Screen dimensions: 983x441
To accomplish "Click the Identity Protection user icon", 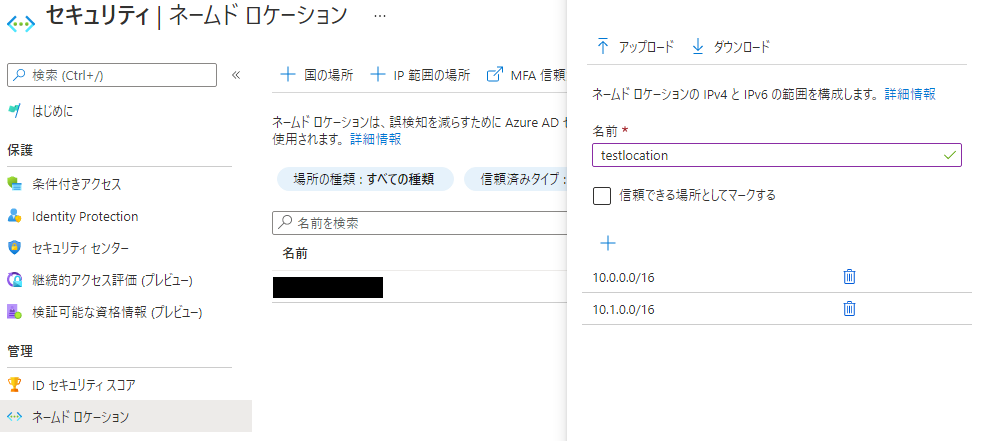I will (x=14, y=216).
